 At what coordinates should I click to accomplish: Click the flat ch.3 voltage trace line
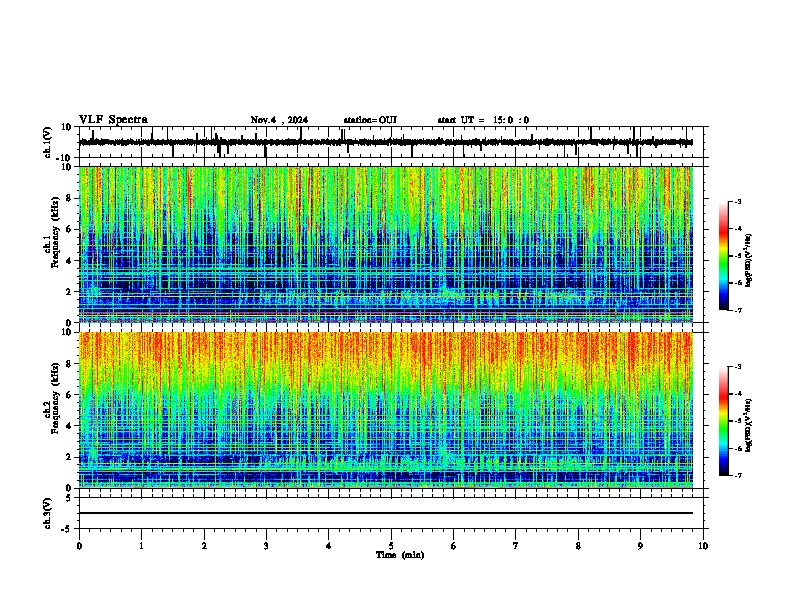click(386, 513)
